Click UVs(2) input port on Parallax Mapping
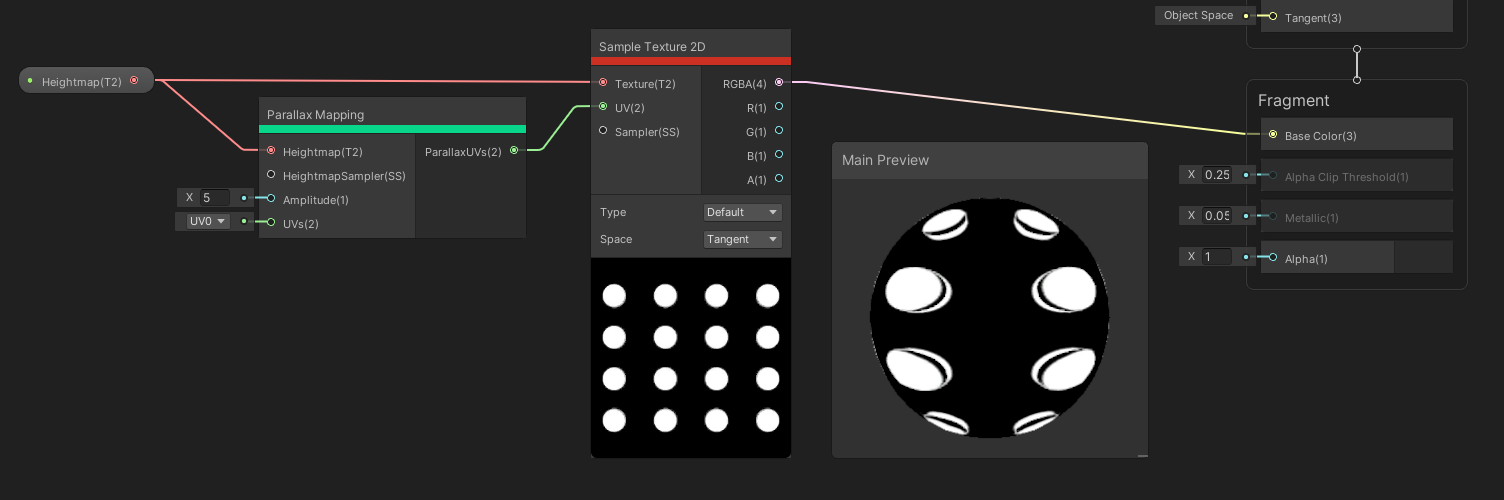The width and height of the screenshot is (1504, 500). (x=271, y=223)
